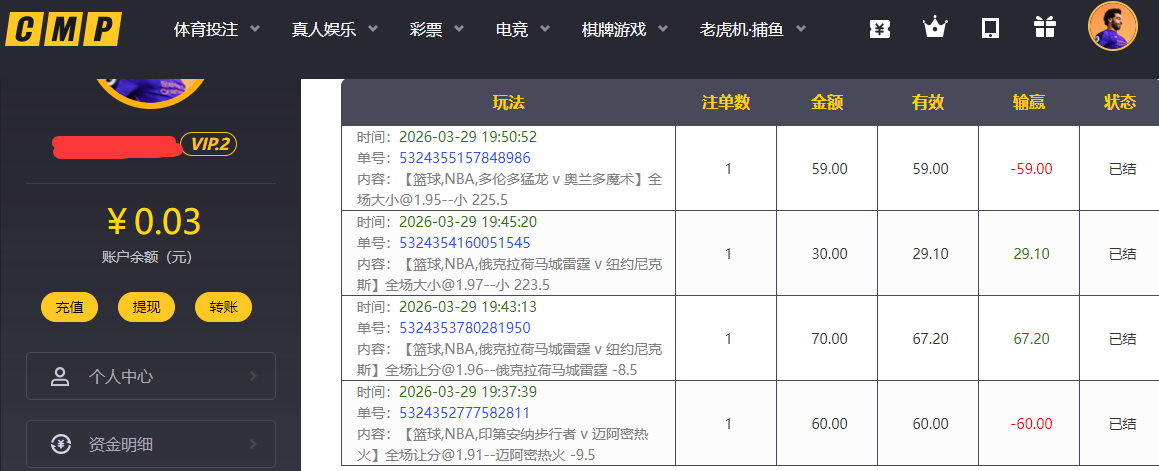Open the 体育投注 menu
This screenshot has height=471, width=1159.
point(206,30)
